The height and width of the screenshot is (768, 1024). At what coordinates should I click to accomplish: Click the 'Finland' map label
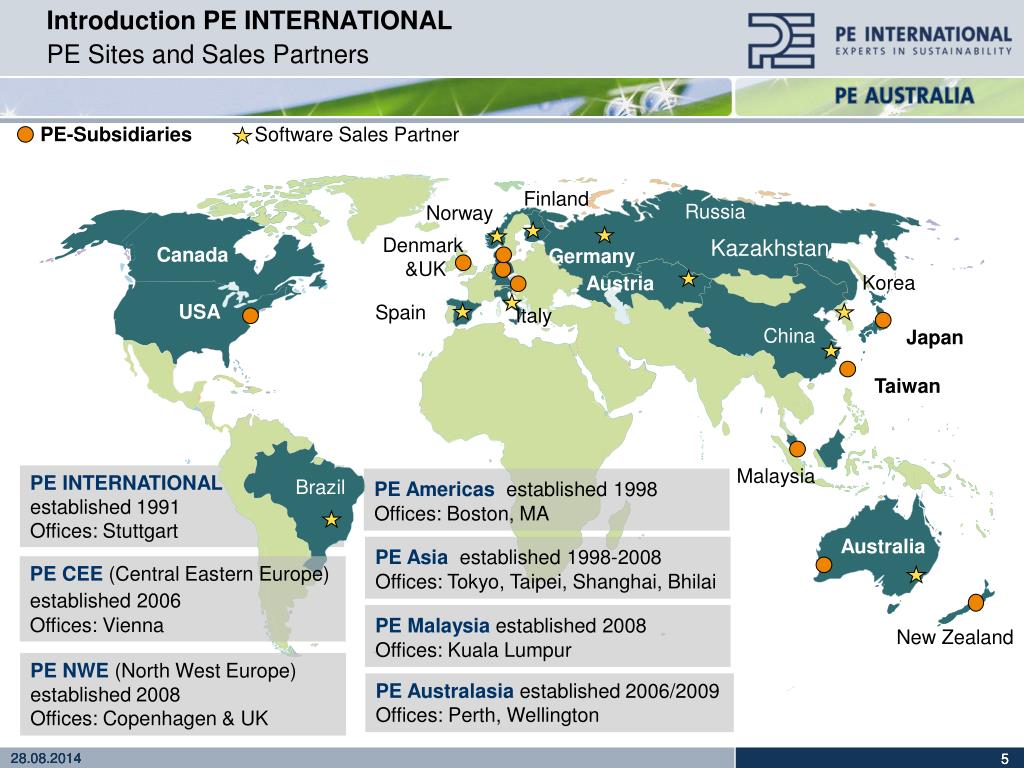[x=556, y=199]
